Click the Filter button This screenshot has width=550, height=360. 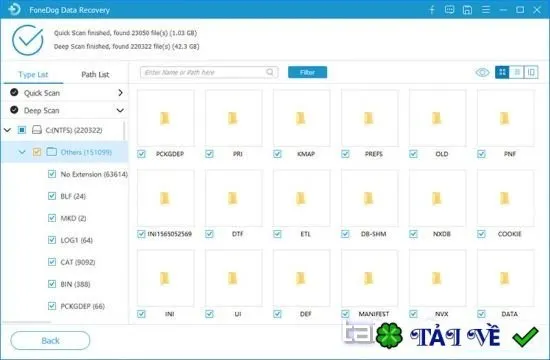pyautogui.click(x=307, y=72)
